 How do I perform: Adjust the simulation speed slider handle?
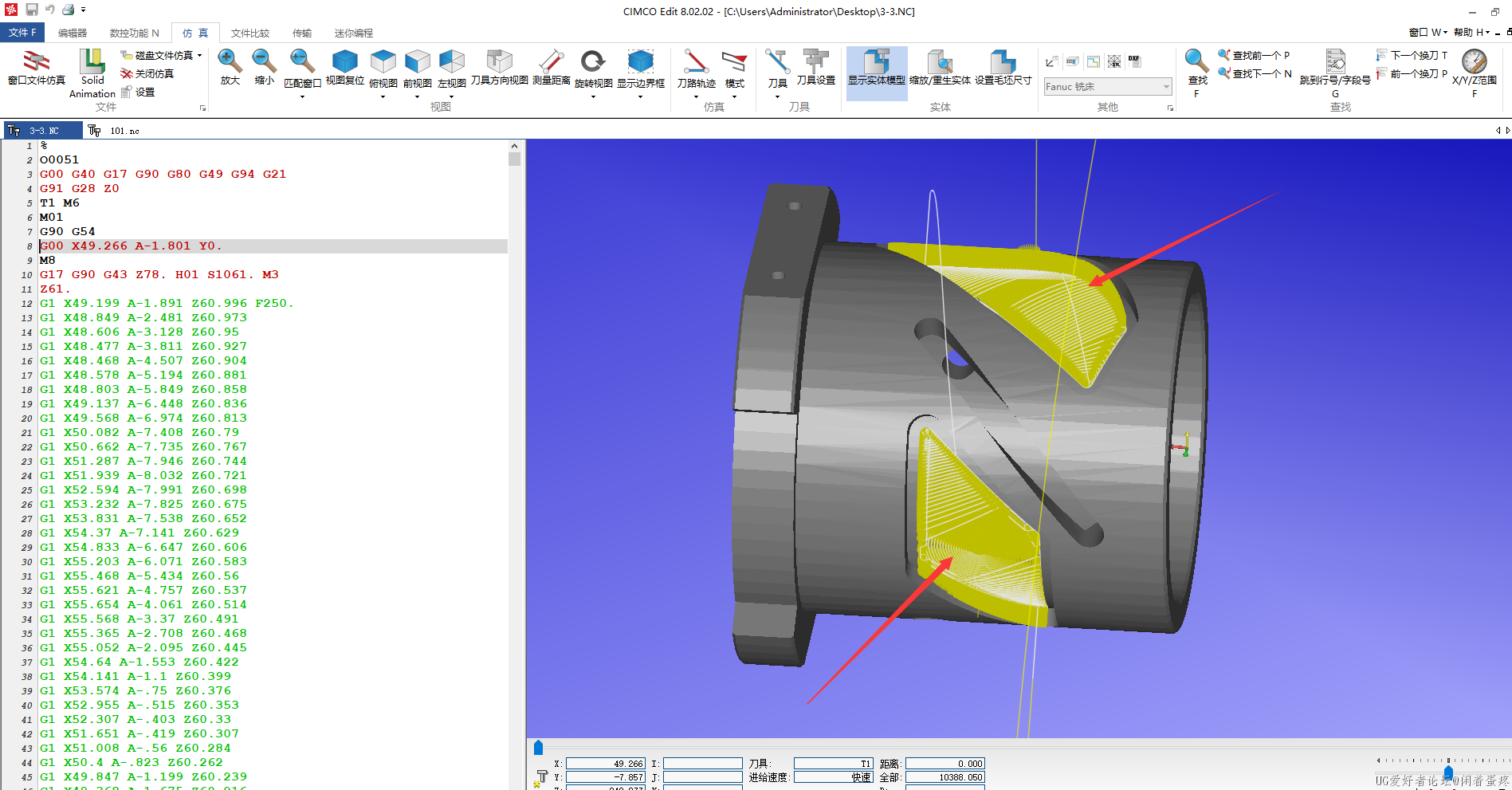click(x=1448, y=772)
